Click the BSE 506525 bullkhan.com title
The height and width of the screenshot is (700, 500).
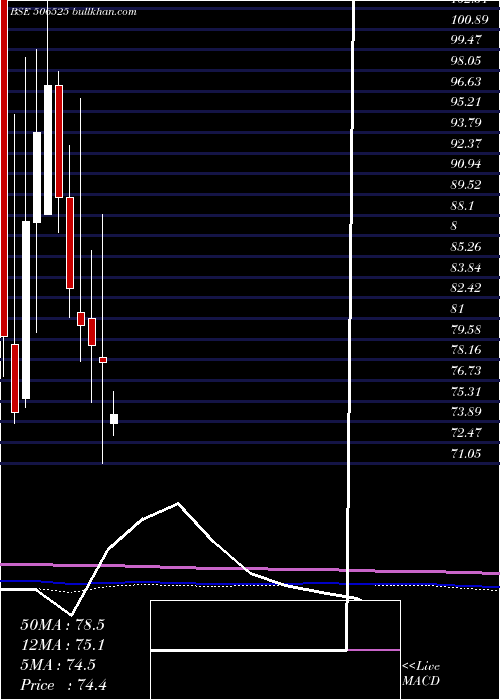74,12
